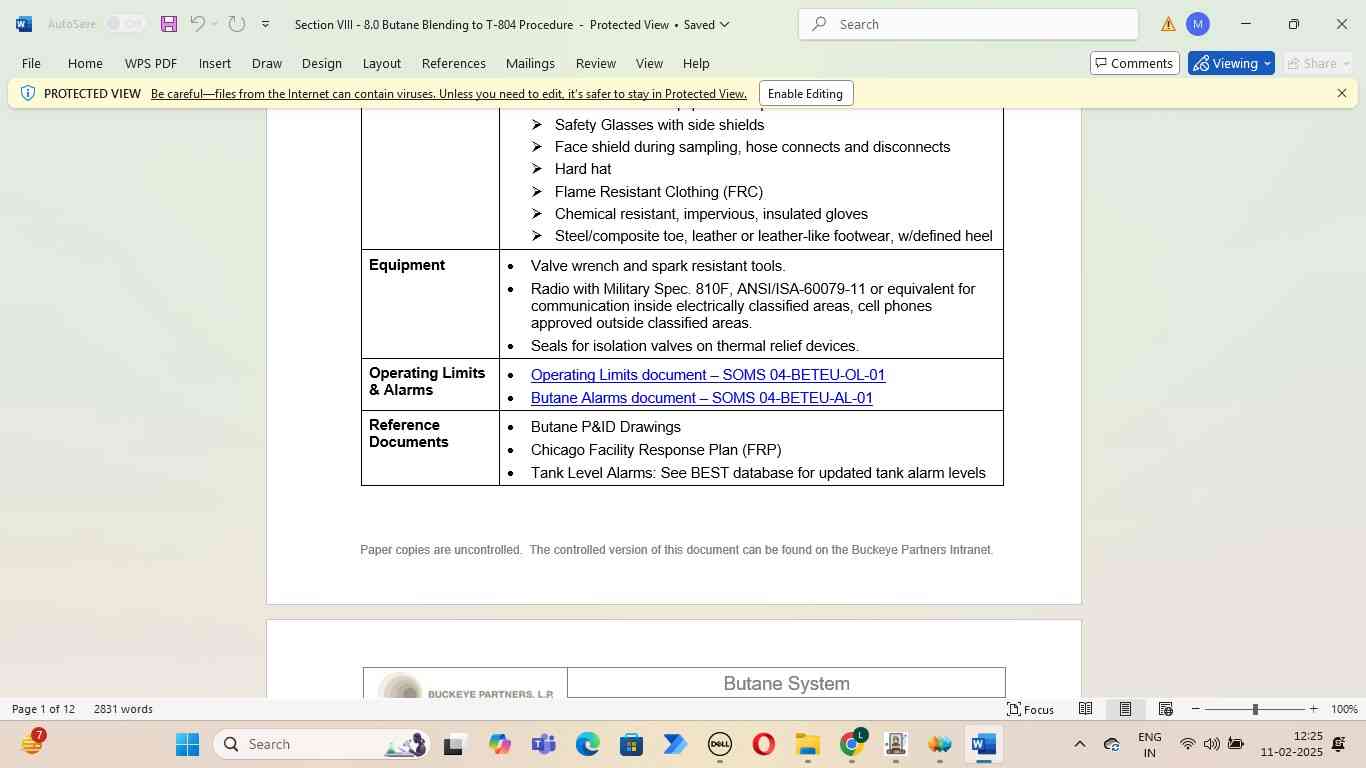
Task: Open the Viewing mode dropdown
Action: (x=1231, y=63)
